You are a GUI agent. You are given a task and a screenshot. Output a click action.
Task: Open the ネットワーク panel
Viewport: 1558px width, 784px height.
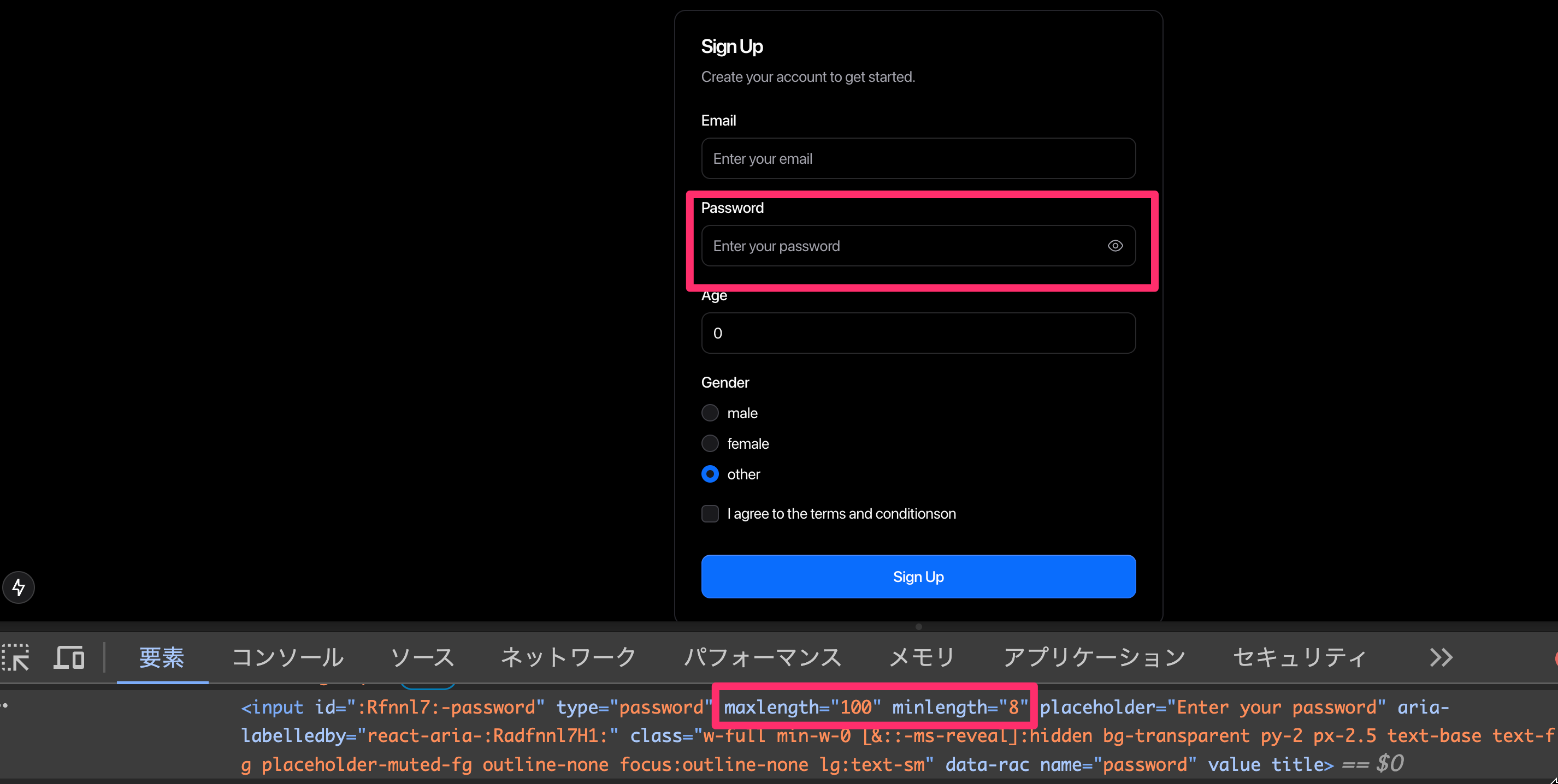[x=568, y=657]
